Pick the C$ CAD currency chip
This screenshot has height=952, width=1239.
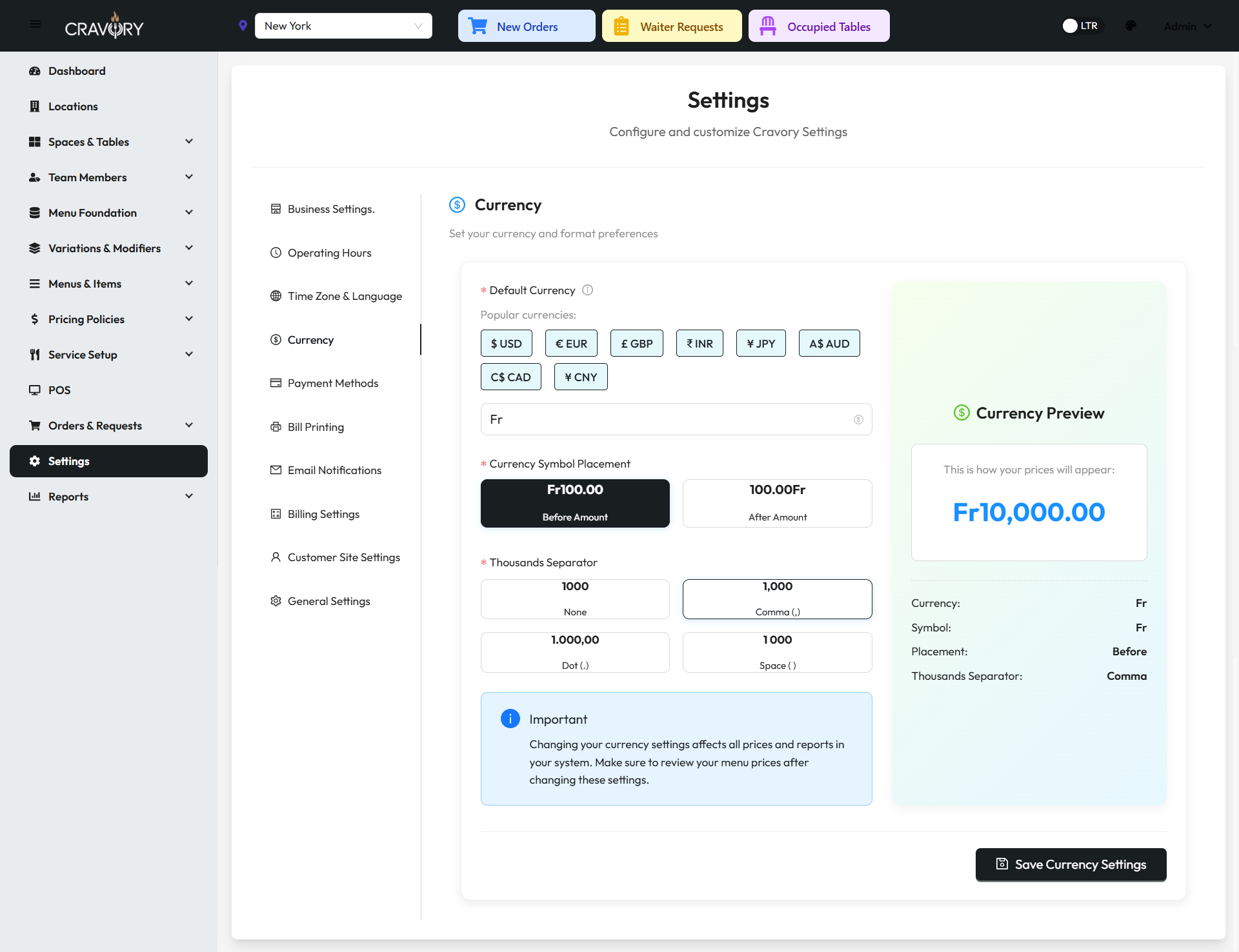click(511, 377)
